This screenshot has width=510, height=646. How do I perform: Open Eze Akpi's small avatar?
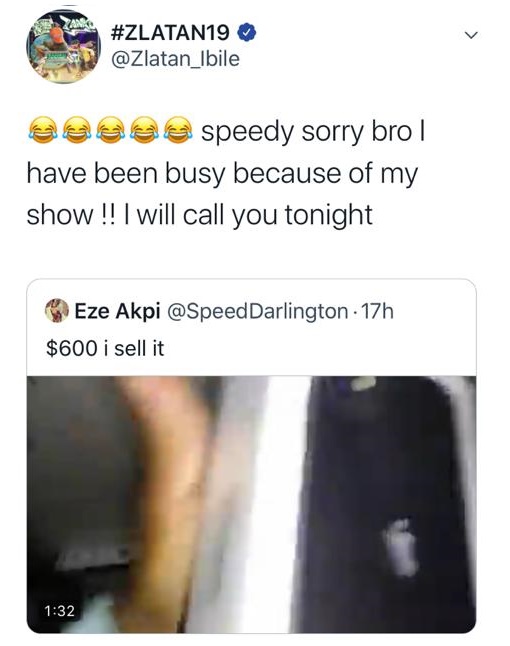57,310
